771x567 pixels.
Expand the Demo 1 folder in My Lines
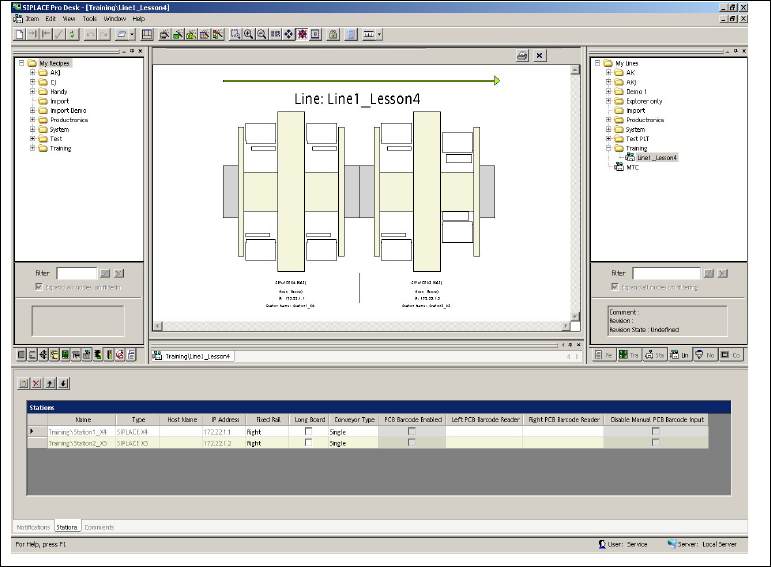coord(608,91)
